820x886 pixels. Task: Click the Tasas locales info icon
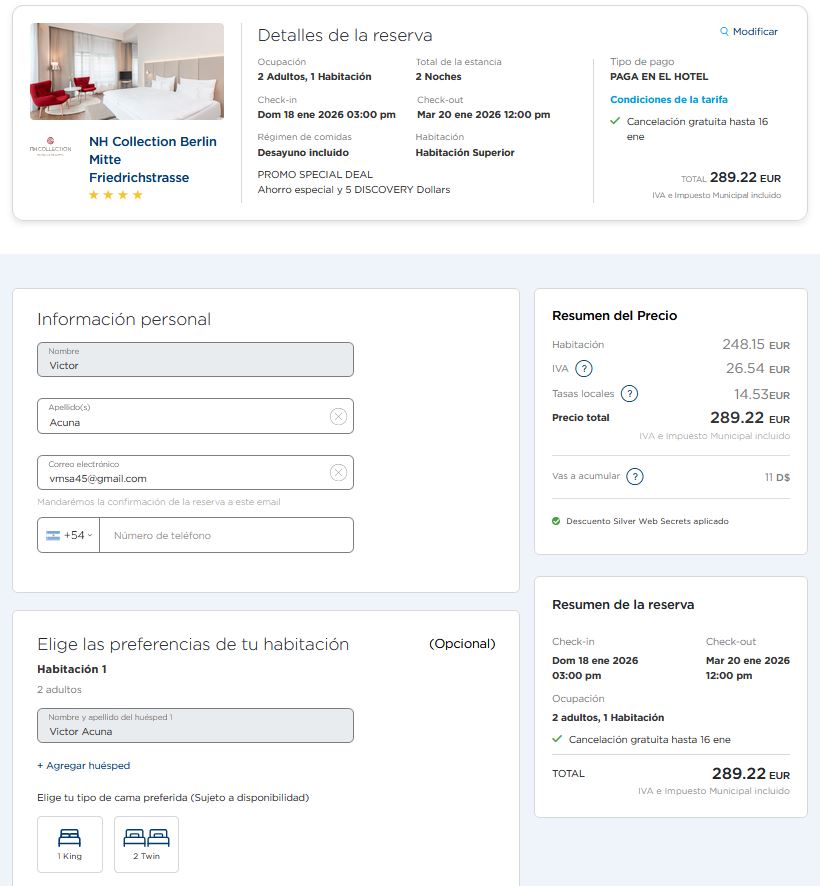(x=630, y=393)
